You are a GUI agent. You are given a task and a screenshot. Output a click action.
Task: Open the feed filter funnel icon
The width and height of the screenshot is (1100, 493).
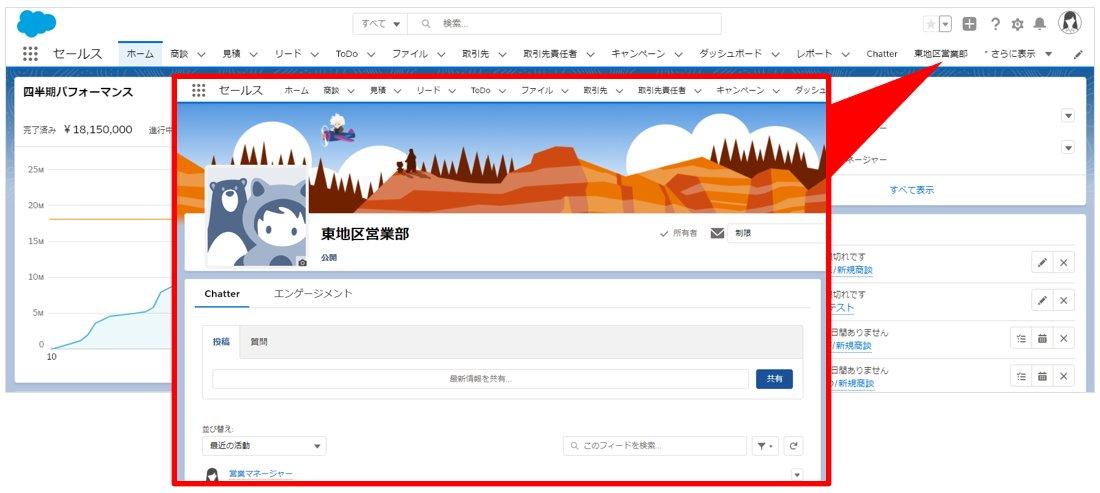[x=765, y=446]
